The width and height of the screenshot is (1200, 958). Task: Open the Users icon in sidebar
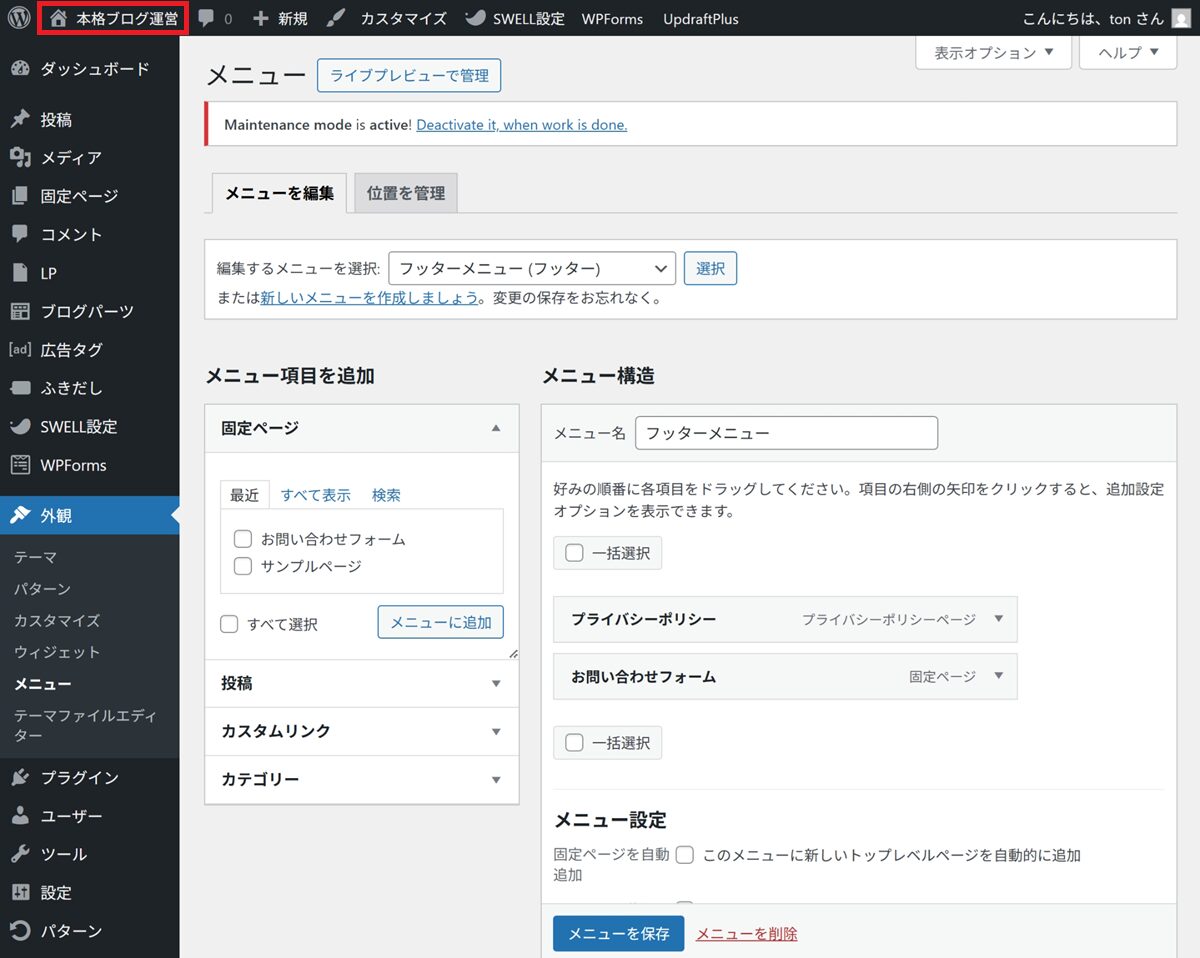[x=20, y=816]
